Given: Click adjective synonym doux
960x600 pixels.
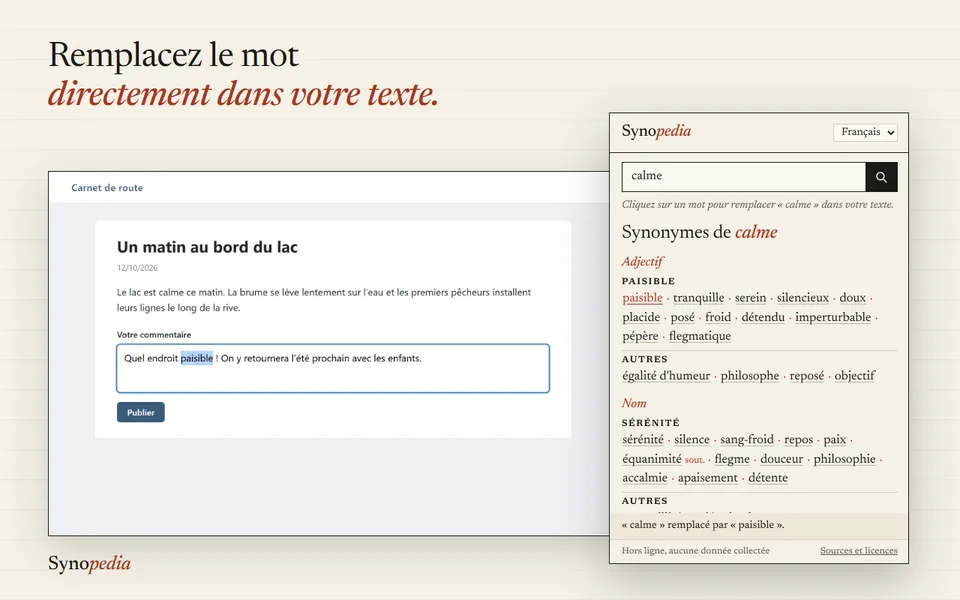Looking at the screenshot, I should (852, 298).
